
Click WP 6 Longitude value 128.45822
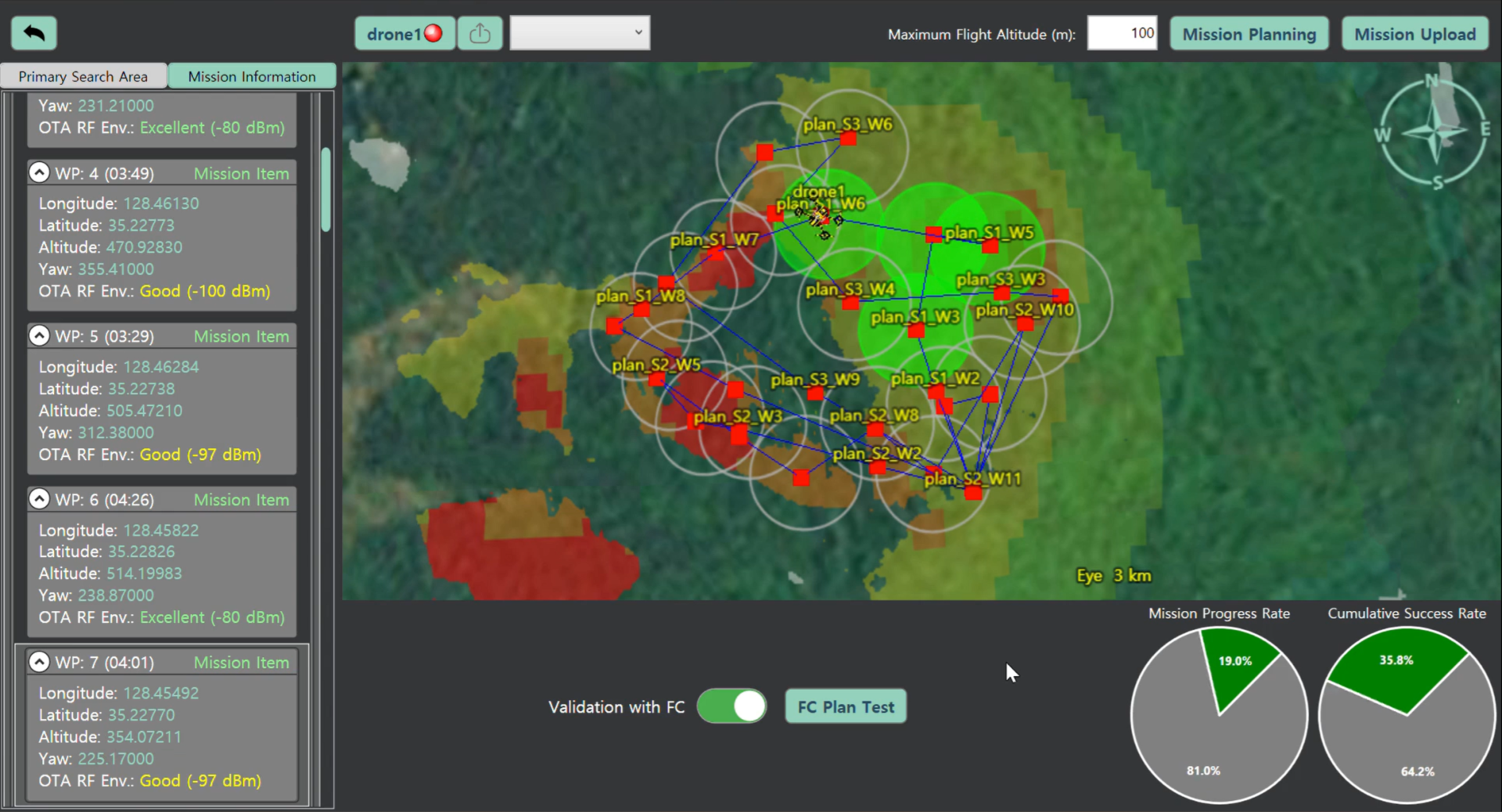click(x=161, y=530)
